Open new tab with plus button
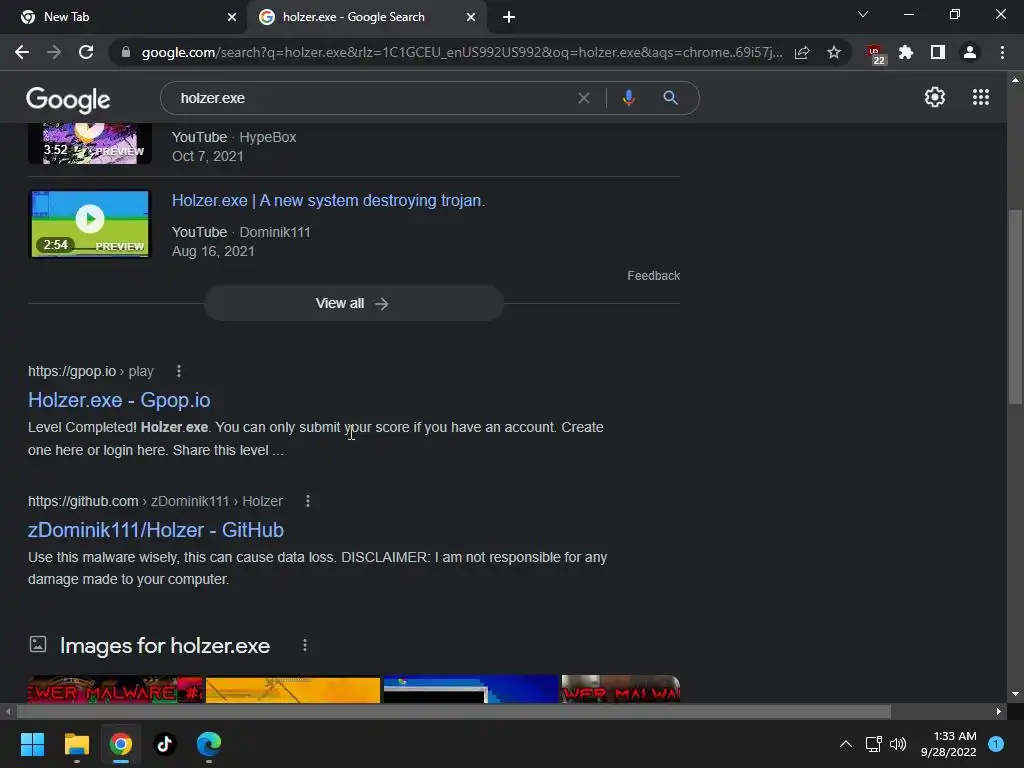The width and height of the screenshot is (1024, 768). tap(509, 17)
